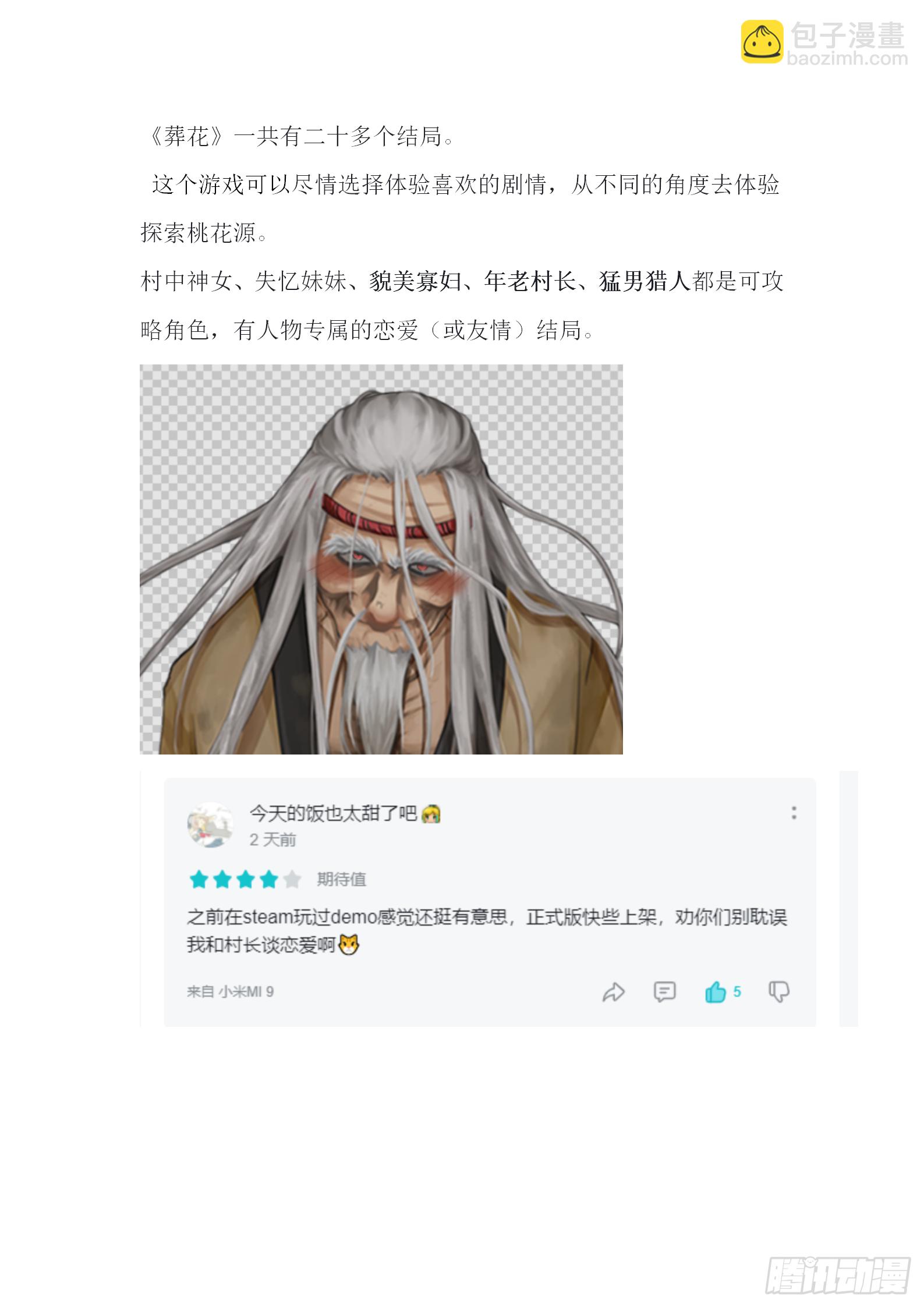Click the tiger emoji in review text
Viewport: 924px width, 1307px height.
[x=349, y=944]
